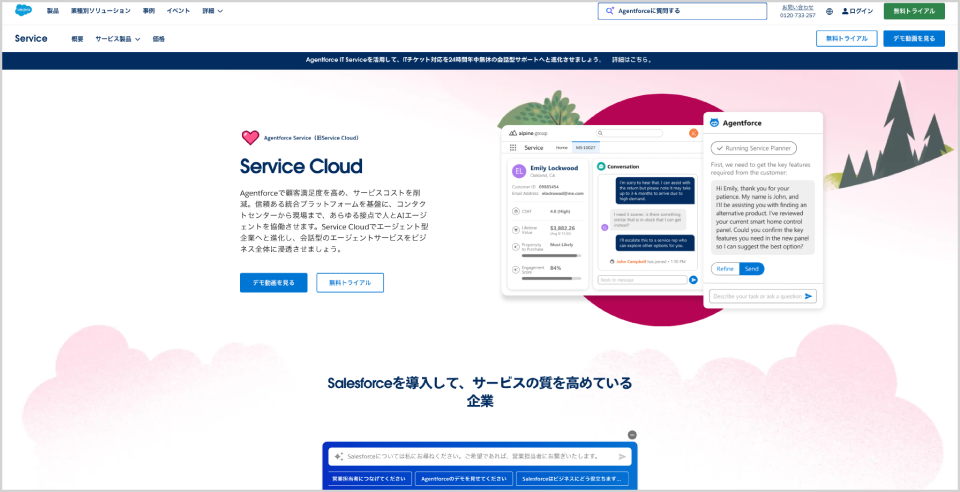Screen dimensions: 960x492
Task: Follow the 詳細はこちら banner link
Action: pos(632,60)
